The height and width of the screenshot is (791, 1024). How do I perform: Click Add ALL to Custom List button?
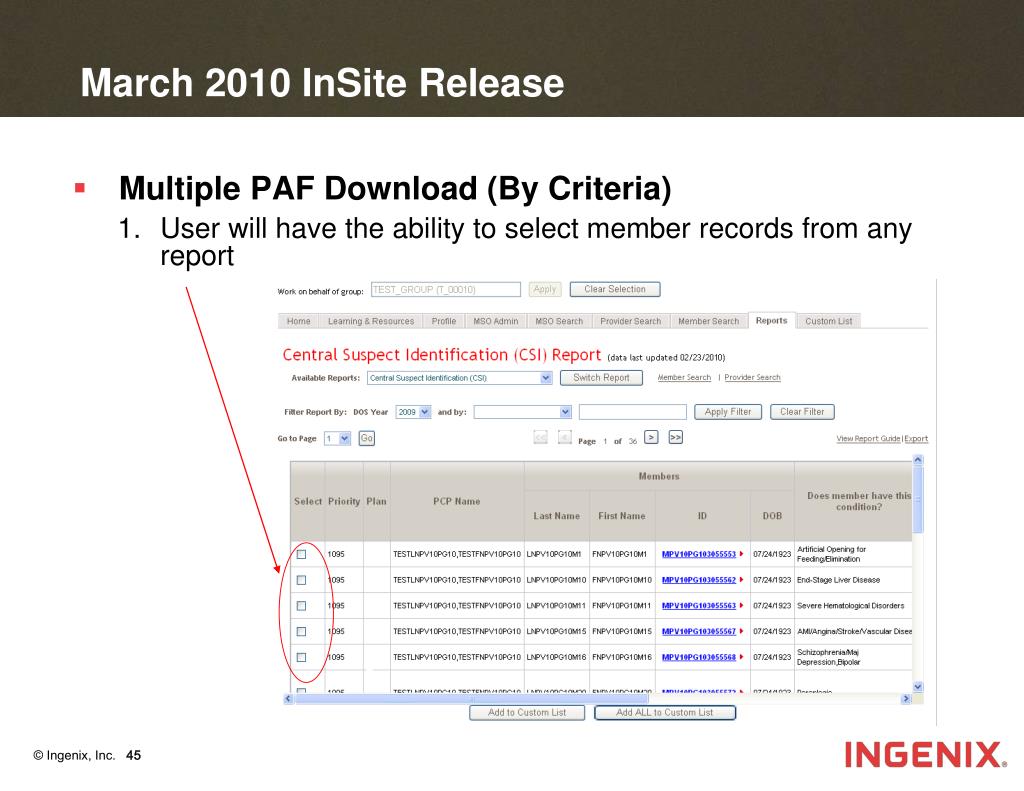pos(665,712)
